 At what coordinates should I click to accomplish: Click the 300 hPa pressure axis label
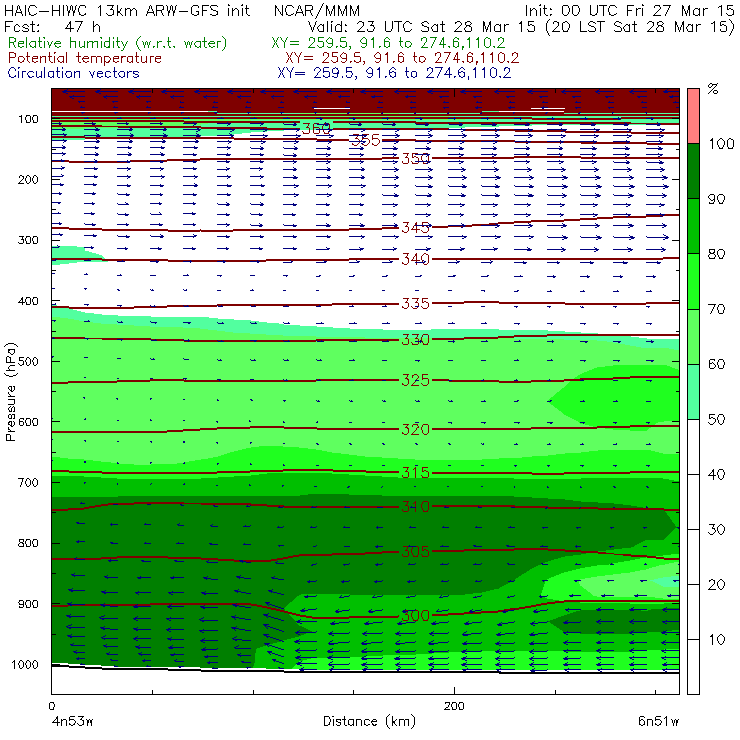[28, 240]
